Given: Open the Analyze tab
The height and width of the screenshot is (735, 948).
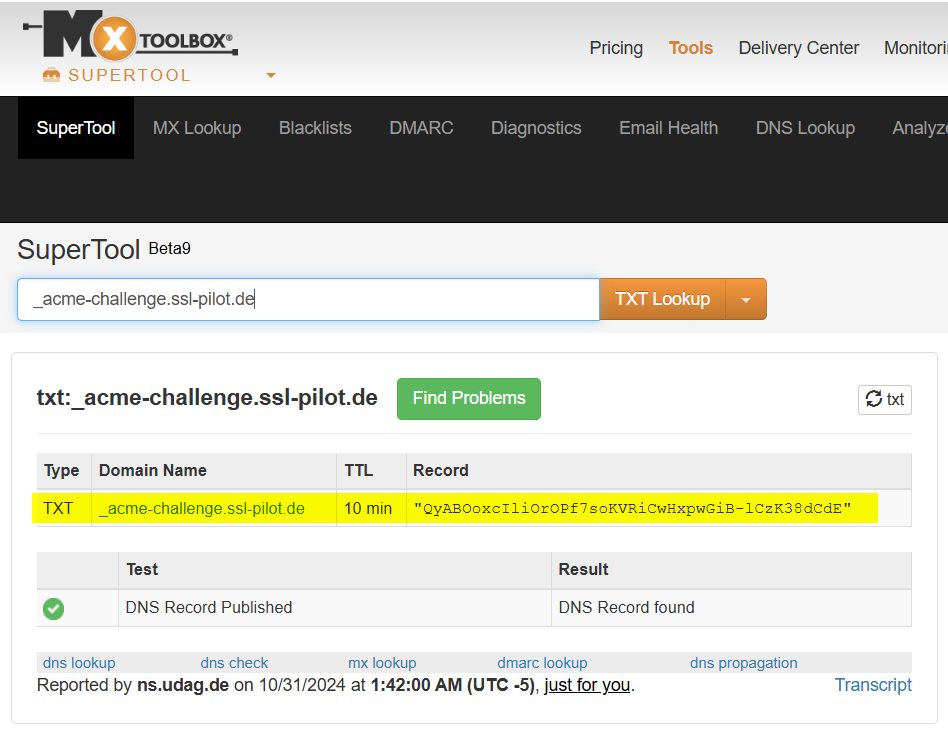Looking at the screenshot, I should tap(920, 128).
